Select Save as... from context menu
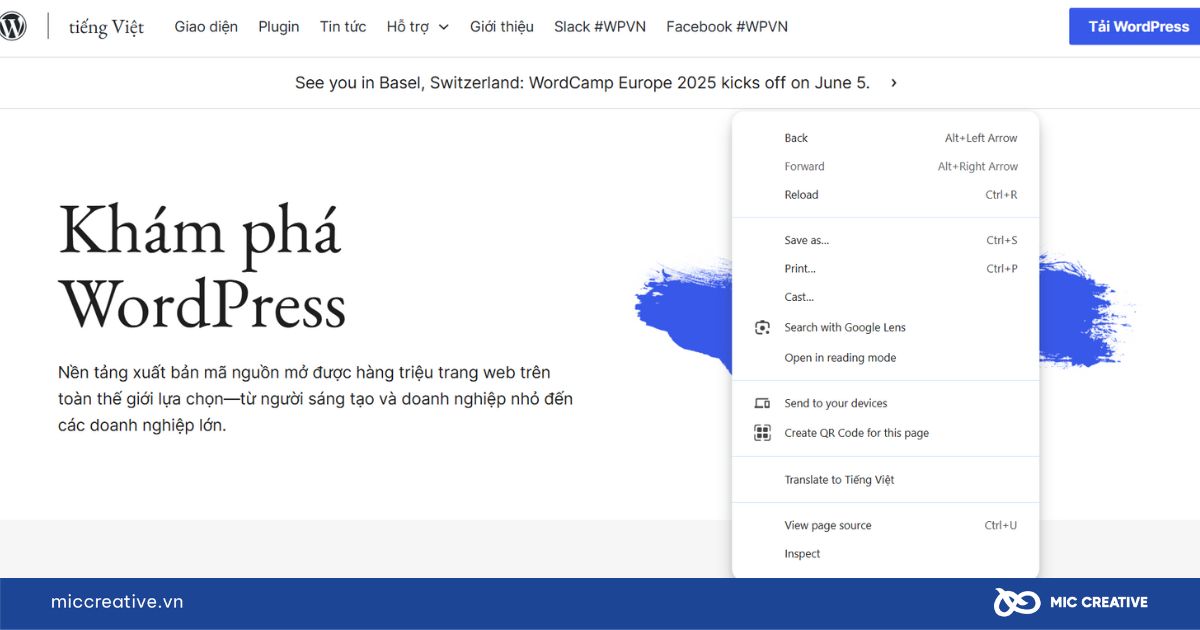Viewport: 1200px width, 630px height. pos(886,240)
